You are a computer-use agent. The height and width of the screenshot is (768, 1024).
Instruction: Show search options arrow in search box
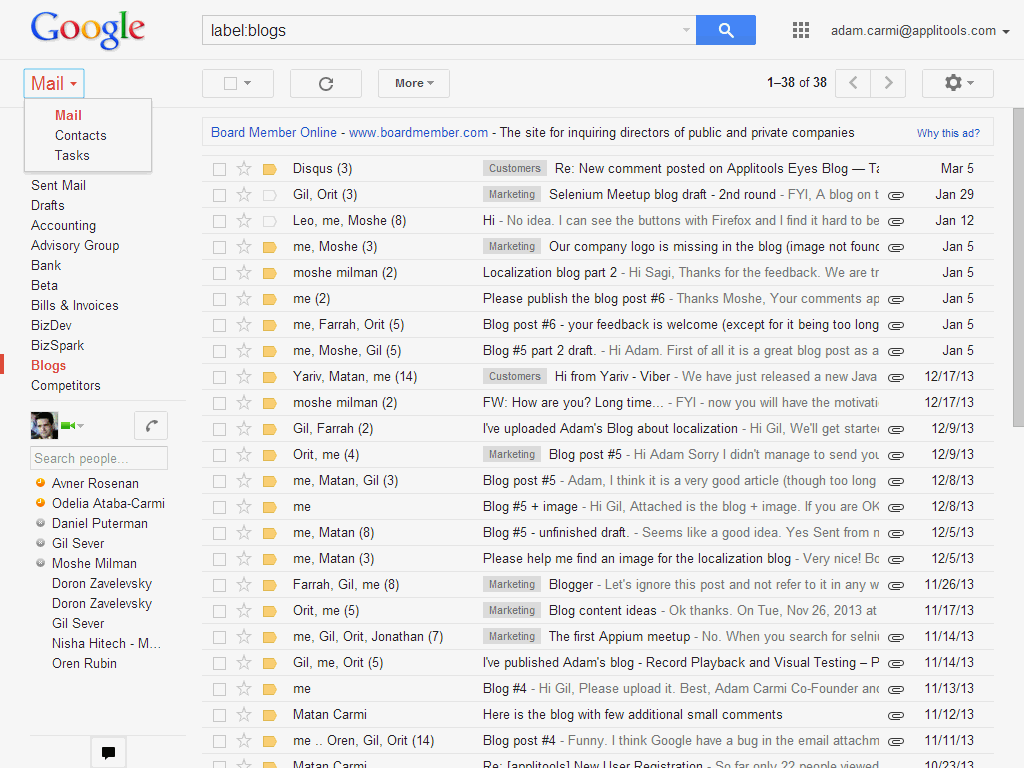pos(686,30)
